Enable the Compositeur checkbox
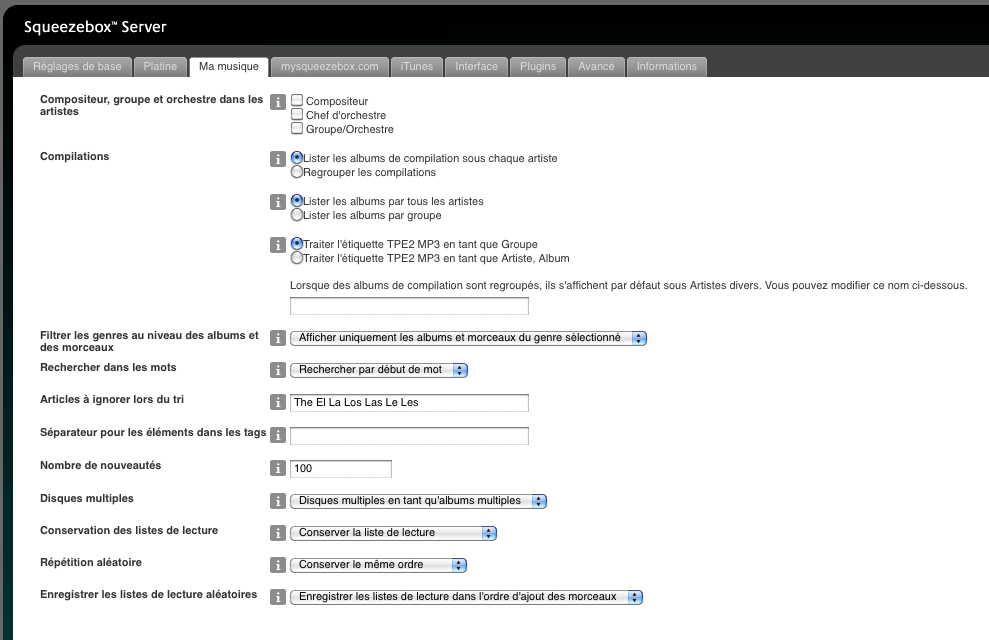The image size is (989, 640). point(297,100)
